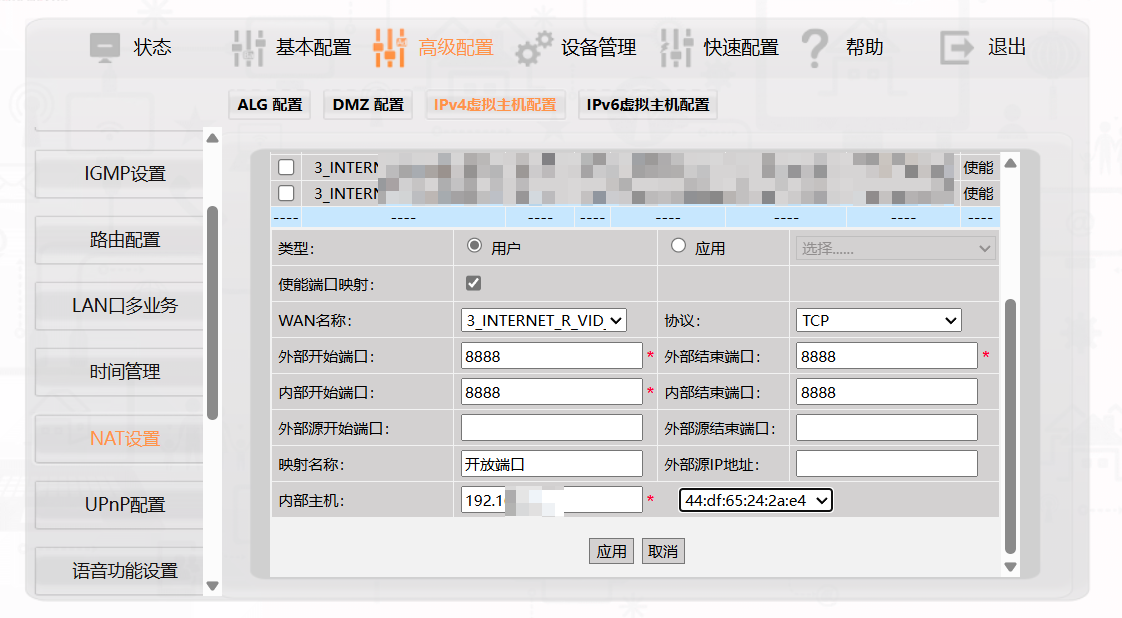Open the DMZ 配置 tab
The width and height of the screenshot is (1122, 618).
[367, 104]
